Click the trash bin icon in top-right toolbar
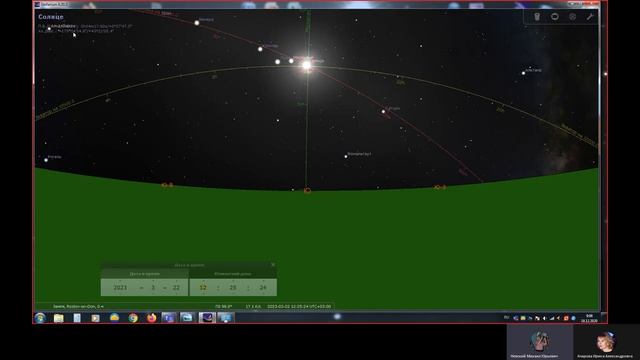The height and width of the screenshot is (360, 640). tap(537, 17)
